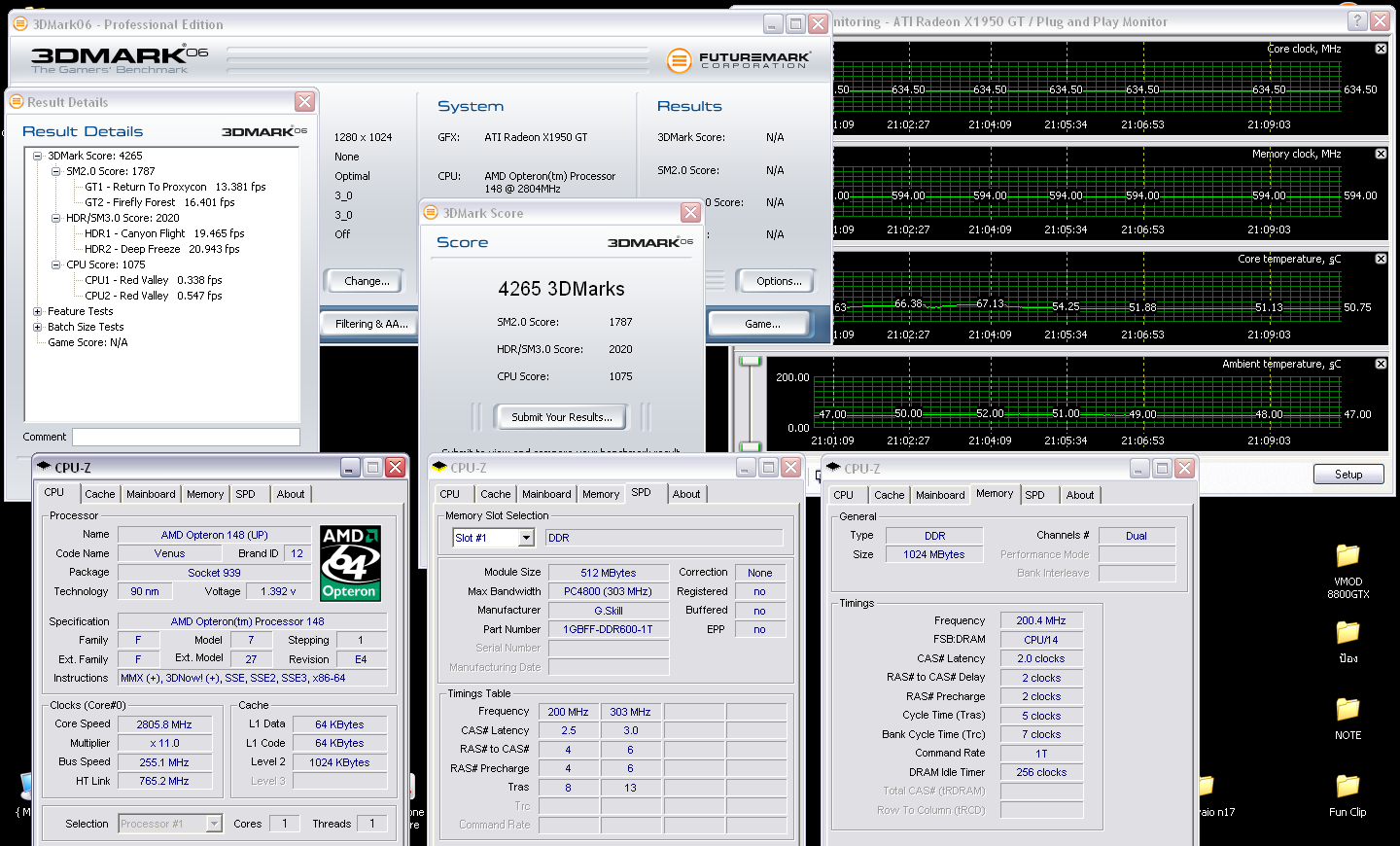Select HDR2 - Deep Freeze tree row

pos(161,249)
